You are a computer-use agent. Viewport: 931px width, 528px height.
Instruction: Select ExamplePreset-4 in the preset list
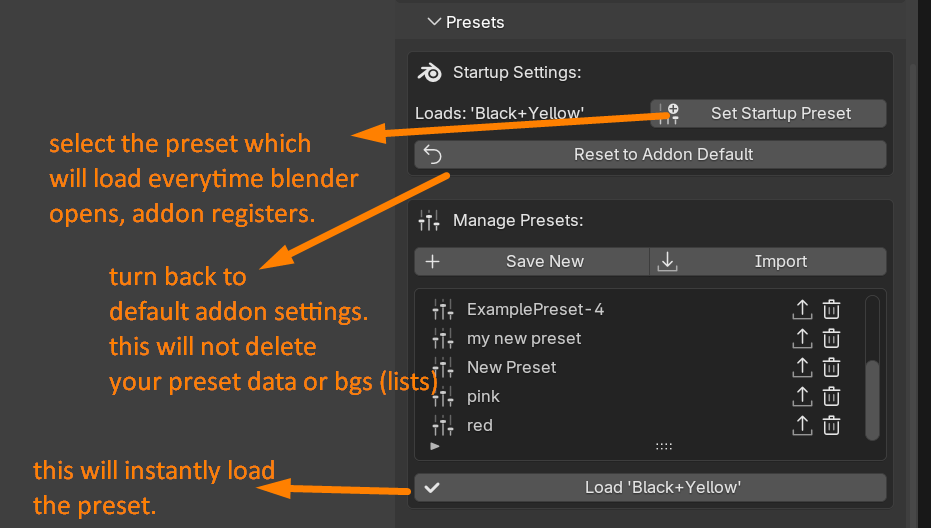coord(638,309)
